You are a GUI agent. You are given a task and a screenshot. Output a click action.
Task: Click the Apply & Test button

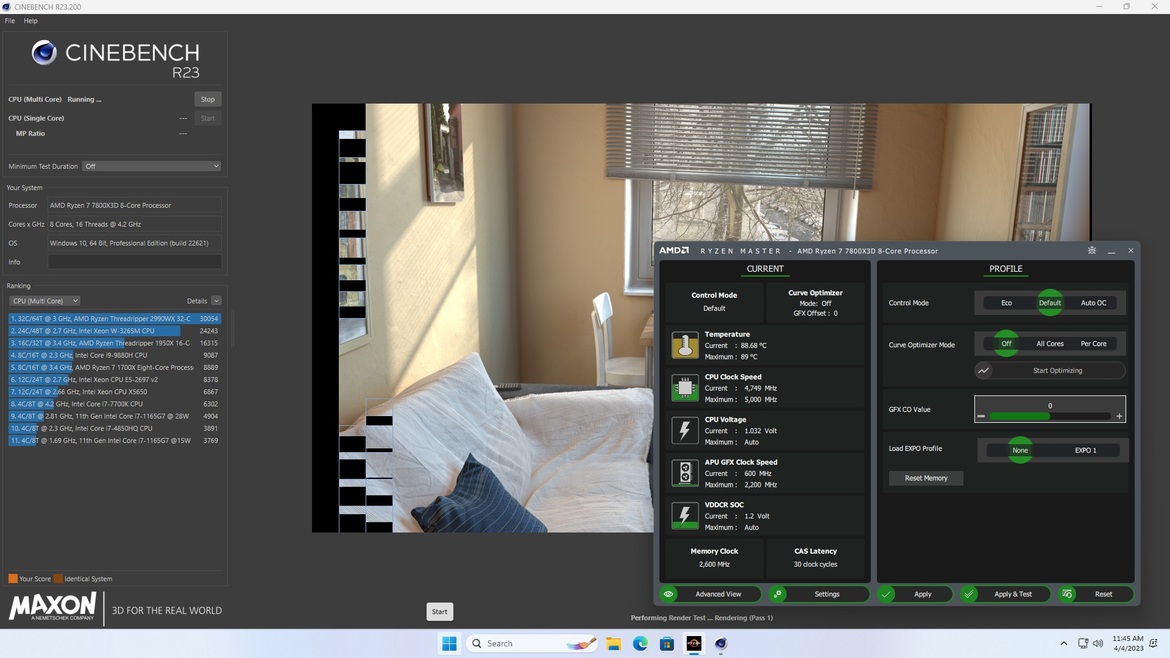[1005, 594]
